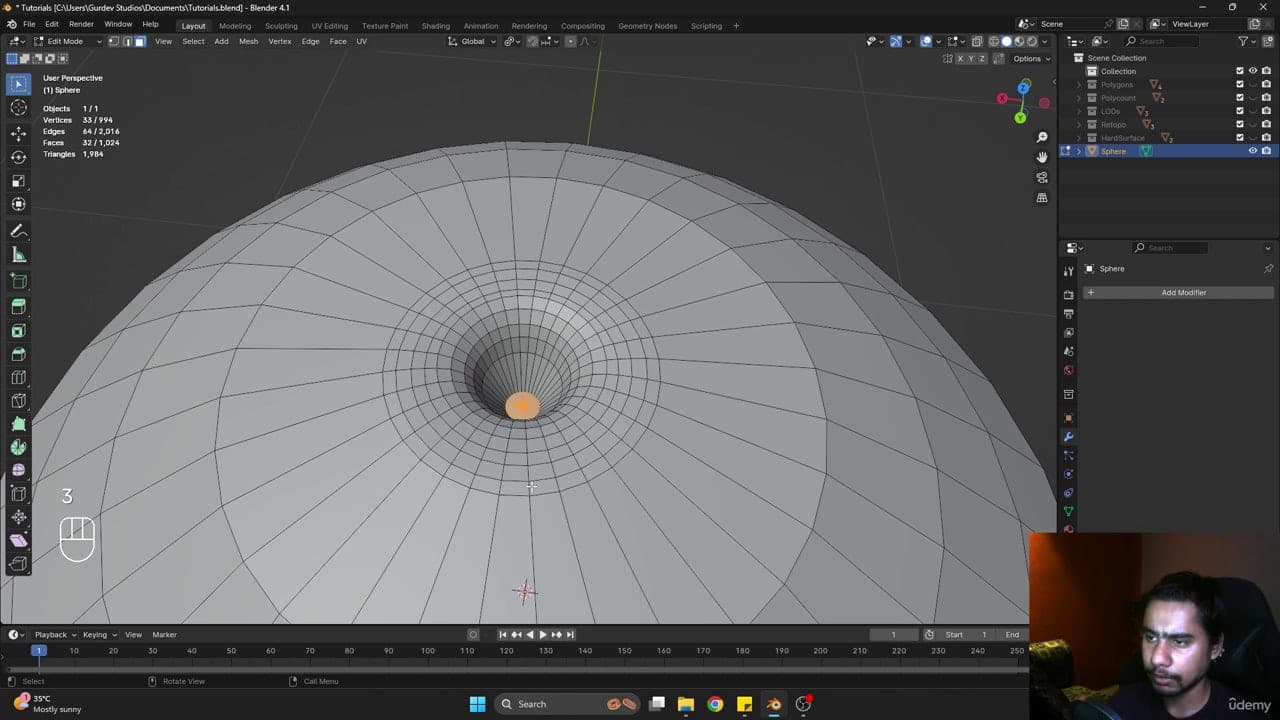Select the Move tool
The image size is (1280, 720).
coord(18,133)
